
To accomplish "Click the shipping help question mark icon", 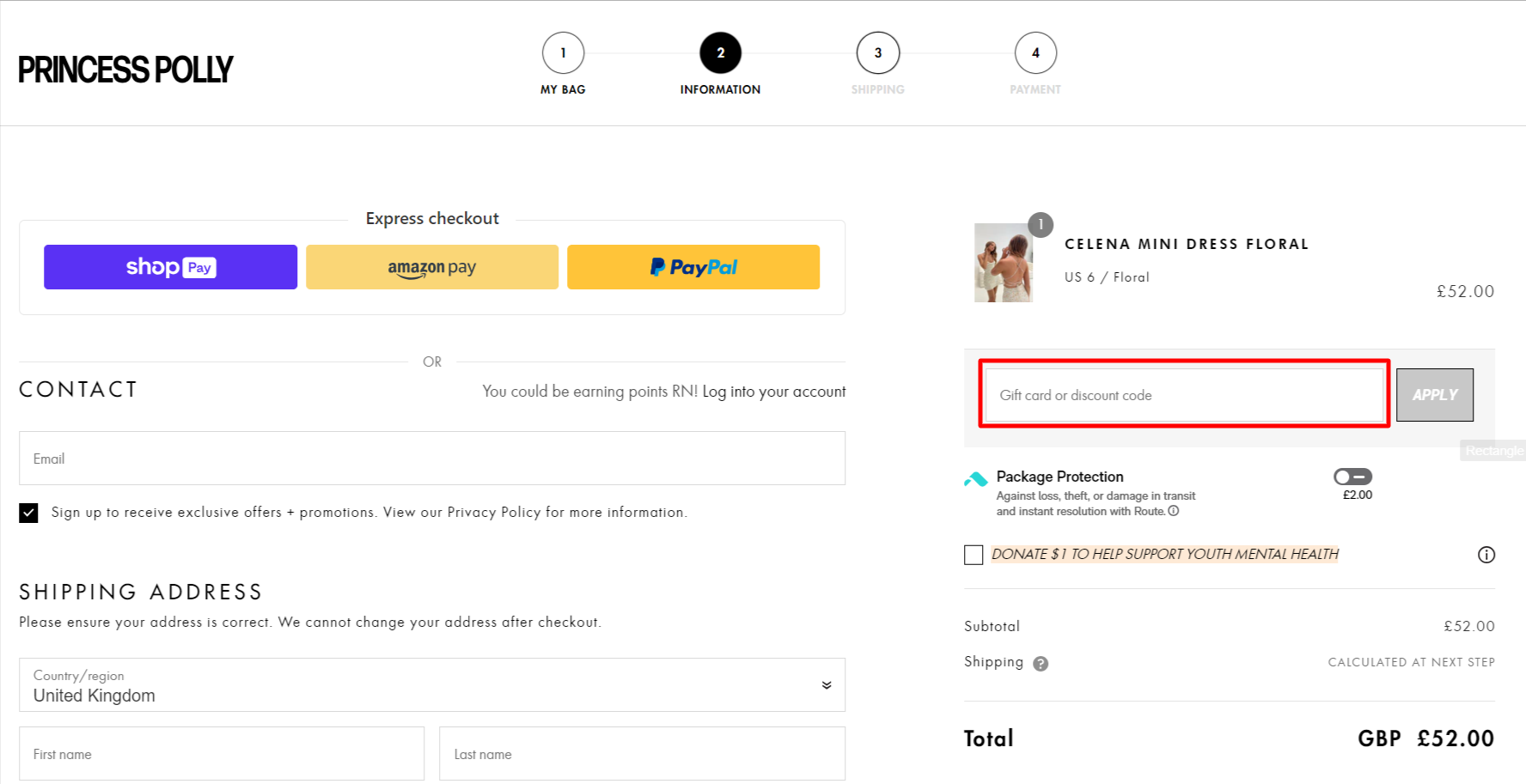I will [1041, 664].
